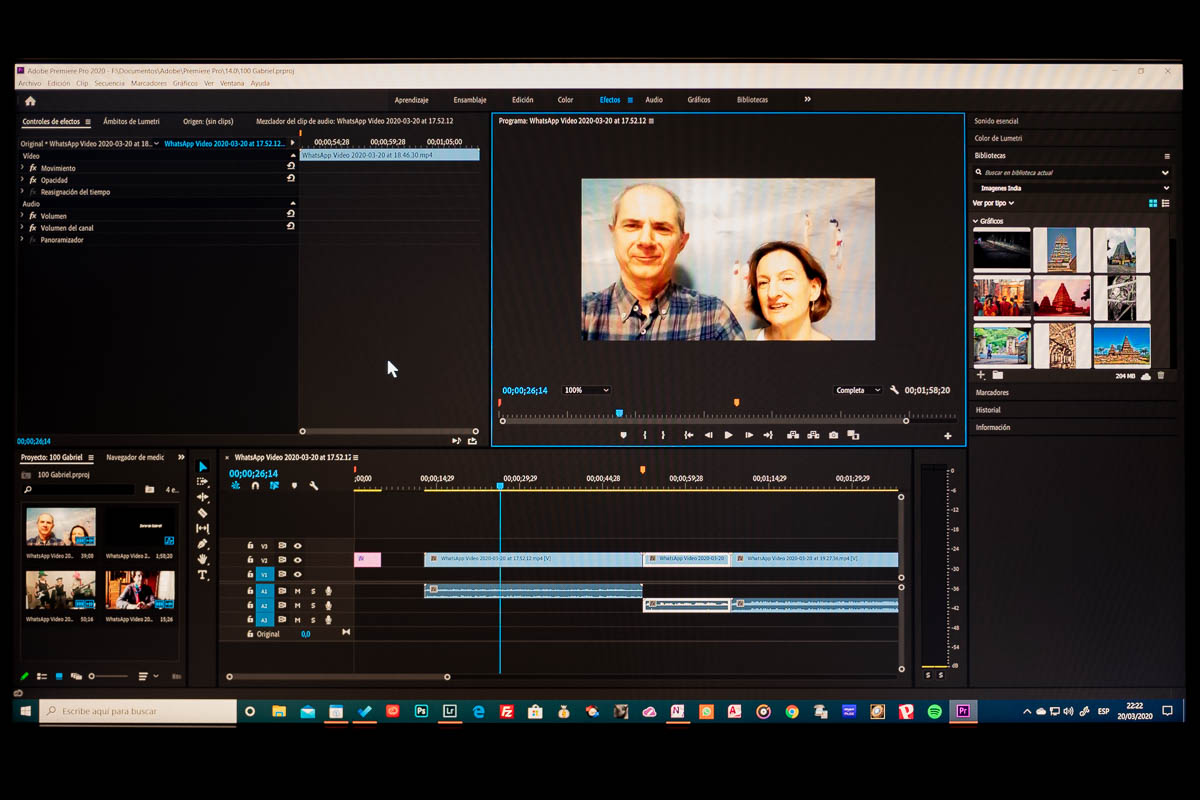1200x800 pixels.
Task: Open Program monitor 100% zoom dropdown
Action: click(586, 390)
